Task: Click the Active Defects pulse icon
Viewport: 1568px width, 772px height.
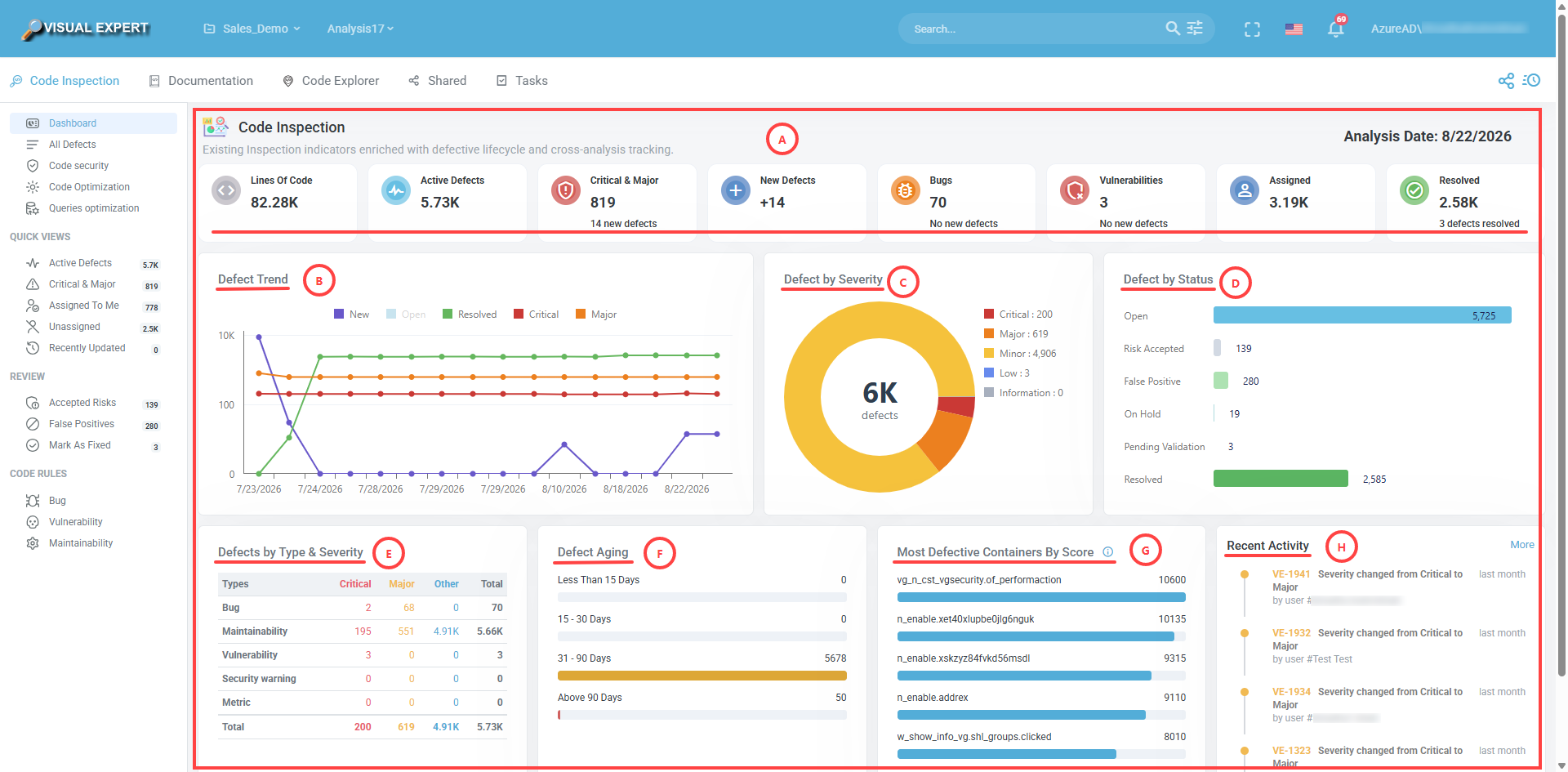Action: click(x=396, y=190)
